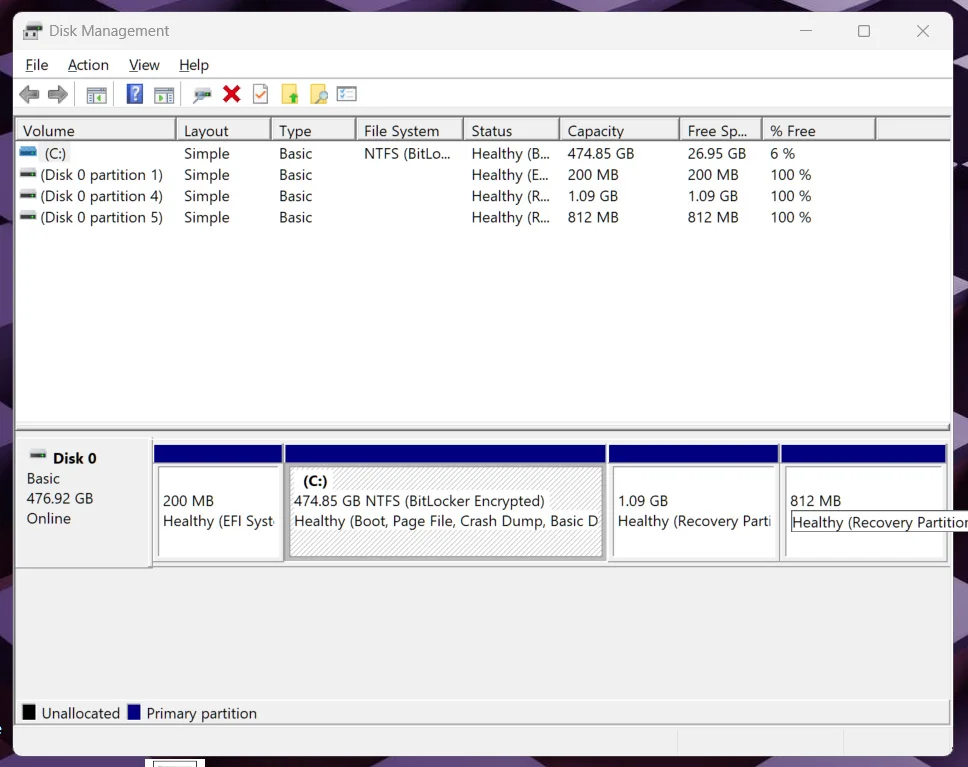Viewport: 968px width, 767px height.
Task: Sort by the Capacity column header
Action: 620,130
